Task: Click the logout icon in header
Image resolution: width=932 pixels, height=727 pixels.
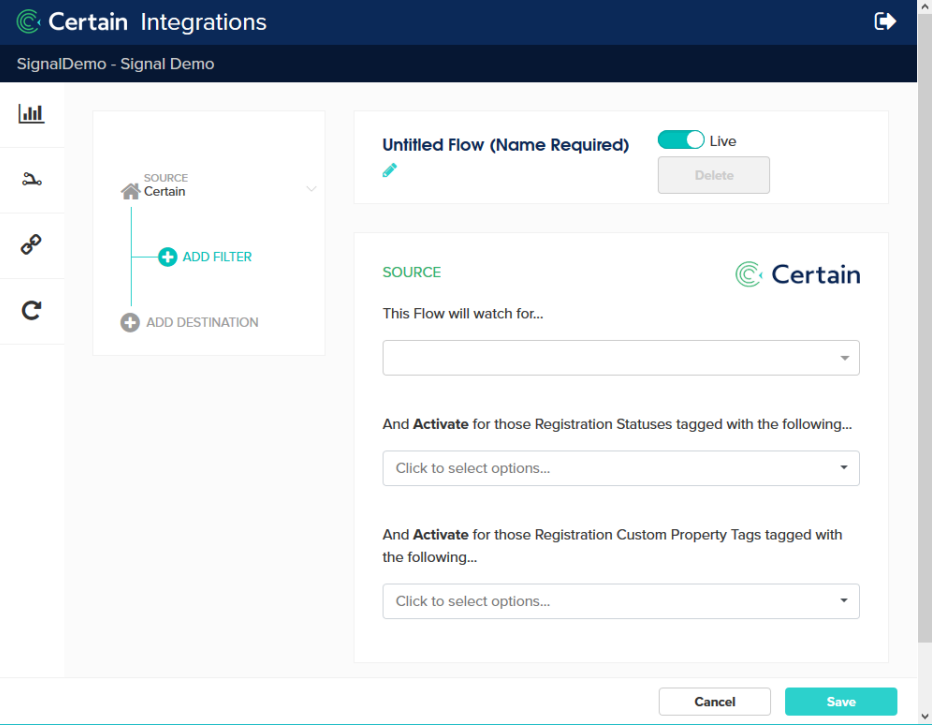Action: point(884,21)
